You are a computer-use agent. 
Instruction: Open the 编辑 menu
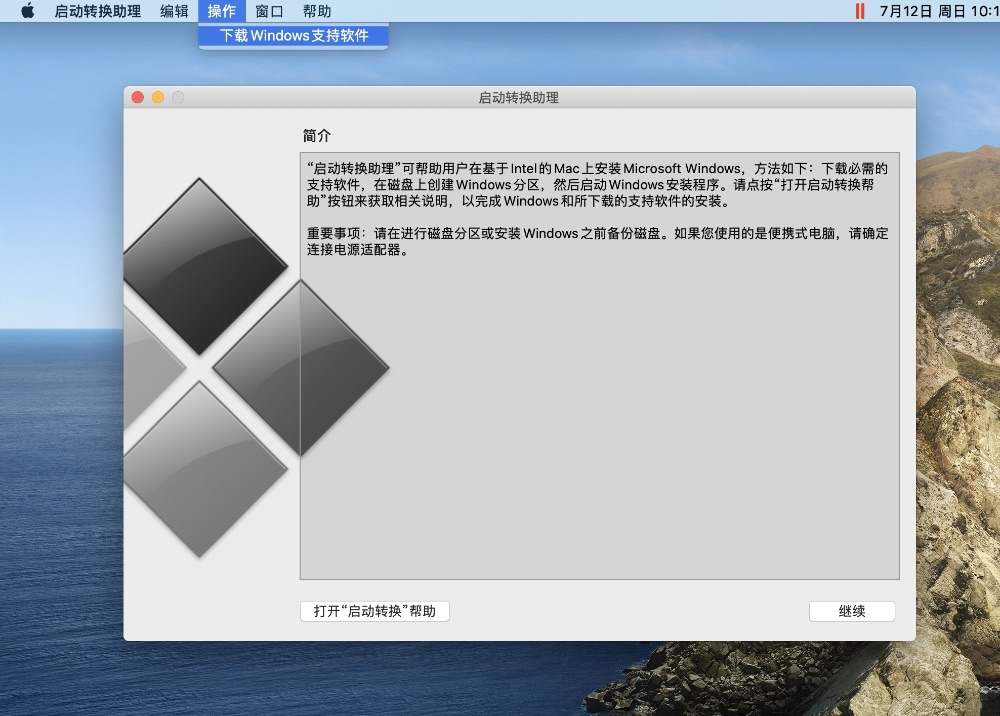coord(174,11)
